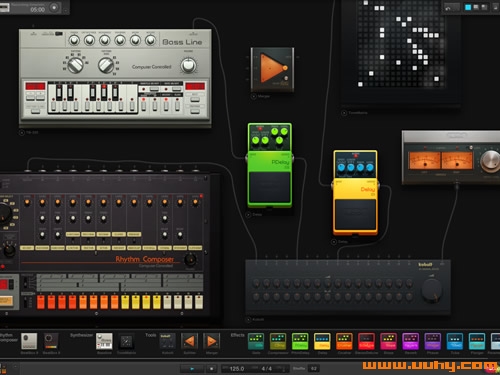Viewport: 500px width, 375px height.
Task: Click the Effects category label in the tray
Action: click(x=237, y=335)
